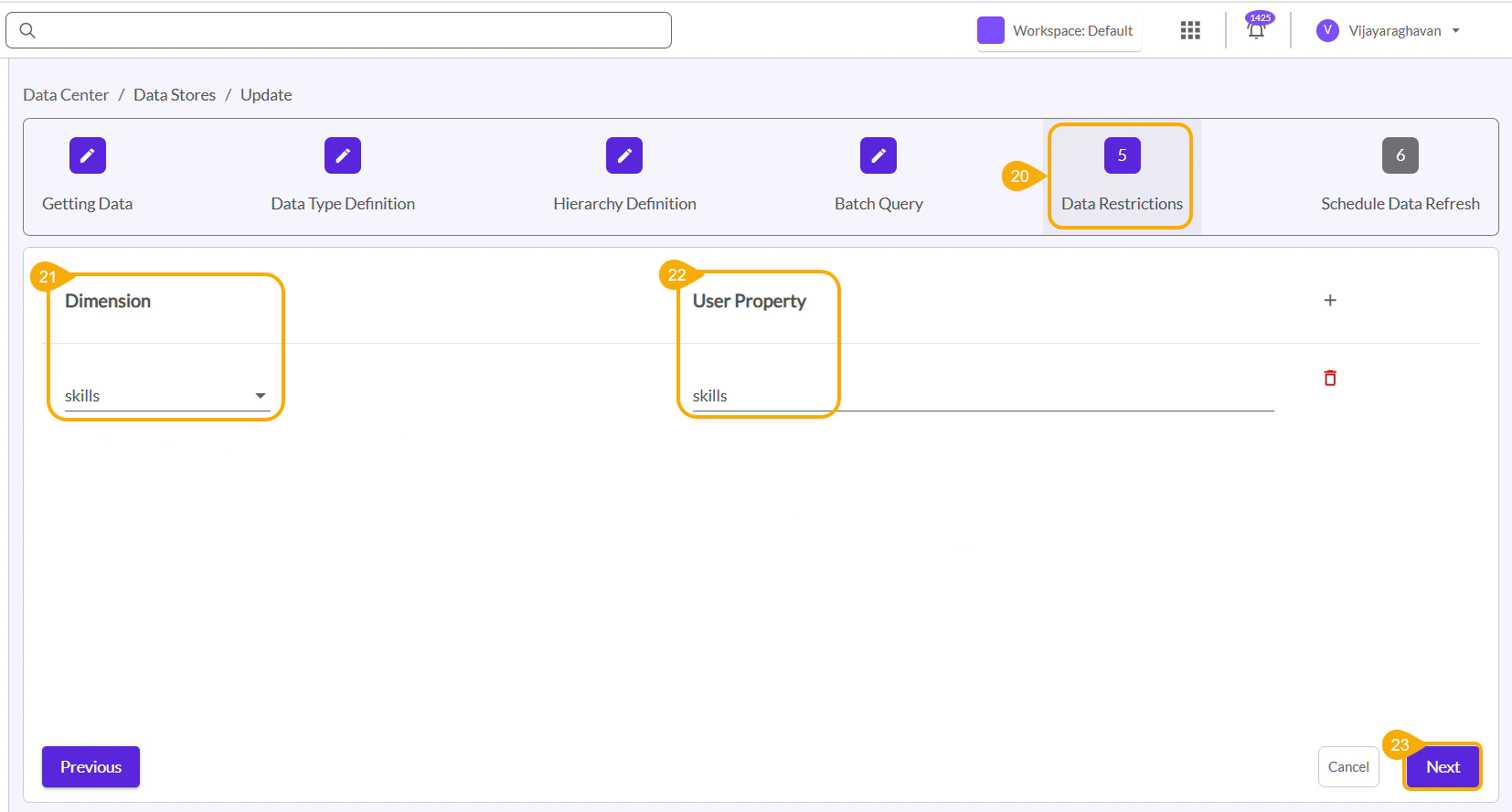Open the apps grid launcher
This screenshot has height=812, width=1512.
pos(1190,31)
